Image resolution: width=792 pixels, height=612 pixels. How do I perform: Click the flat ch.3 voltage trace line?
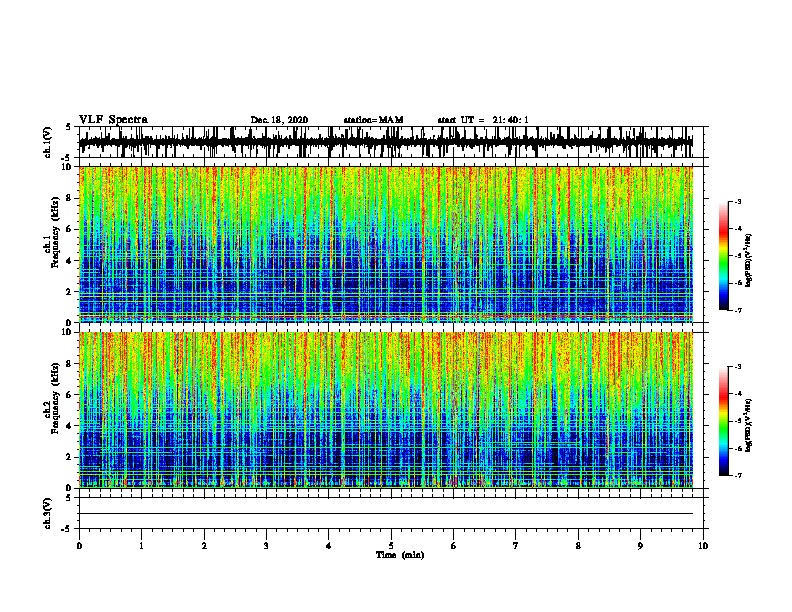coord(386,514)
